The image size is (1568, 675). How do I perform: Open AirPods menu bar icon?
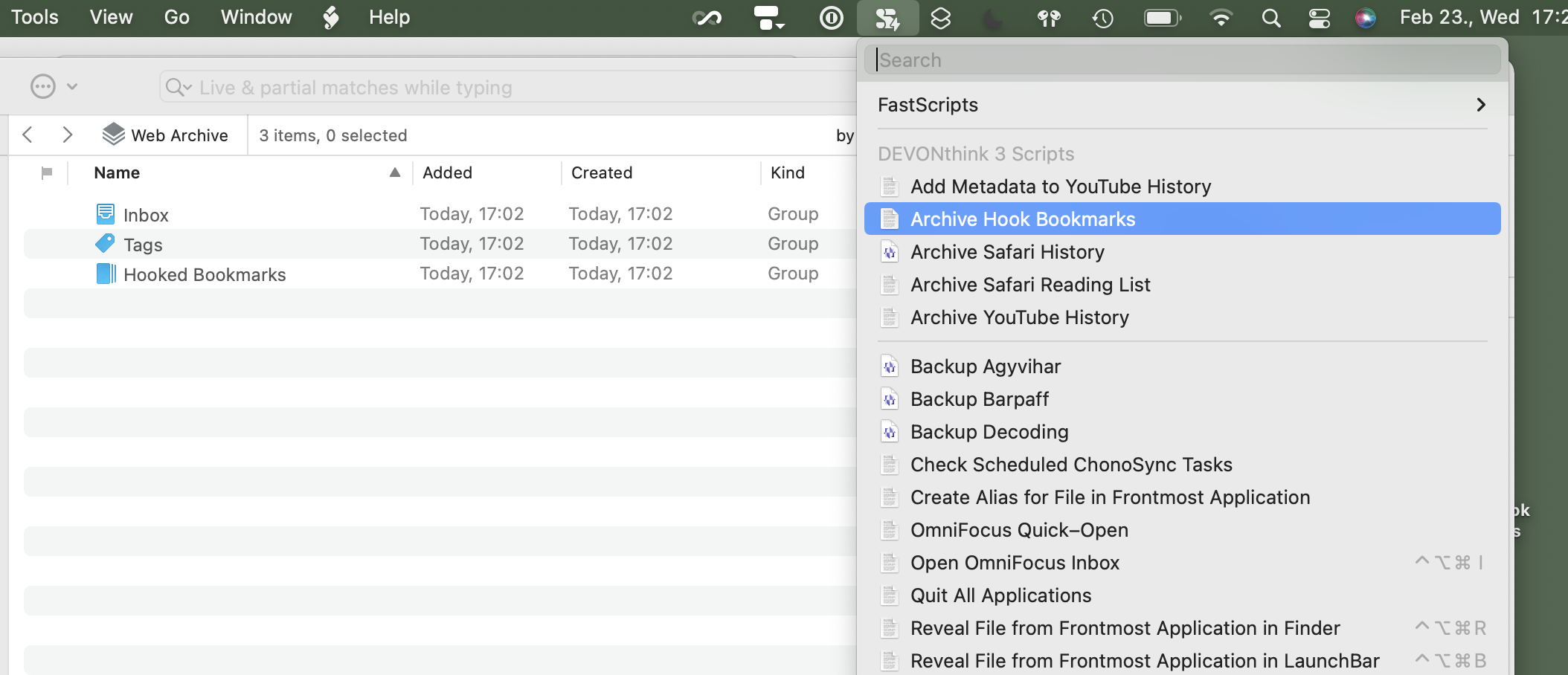coord(1049,18)
